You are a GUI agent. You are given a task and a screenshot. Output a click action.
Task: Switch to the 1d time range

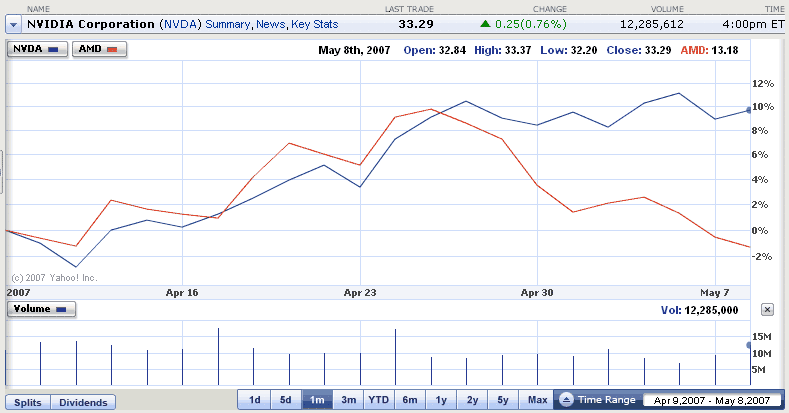tap(255, 400)
